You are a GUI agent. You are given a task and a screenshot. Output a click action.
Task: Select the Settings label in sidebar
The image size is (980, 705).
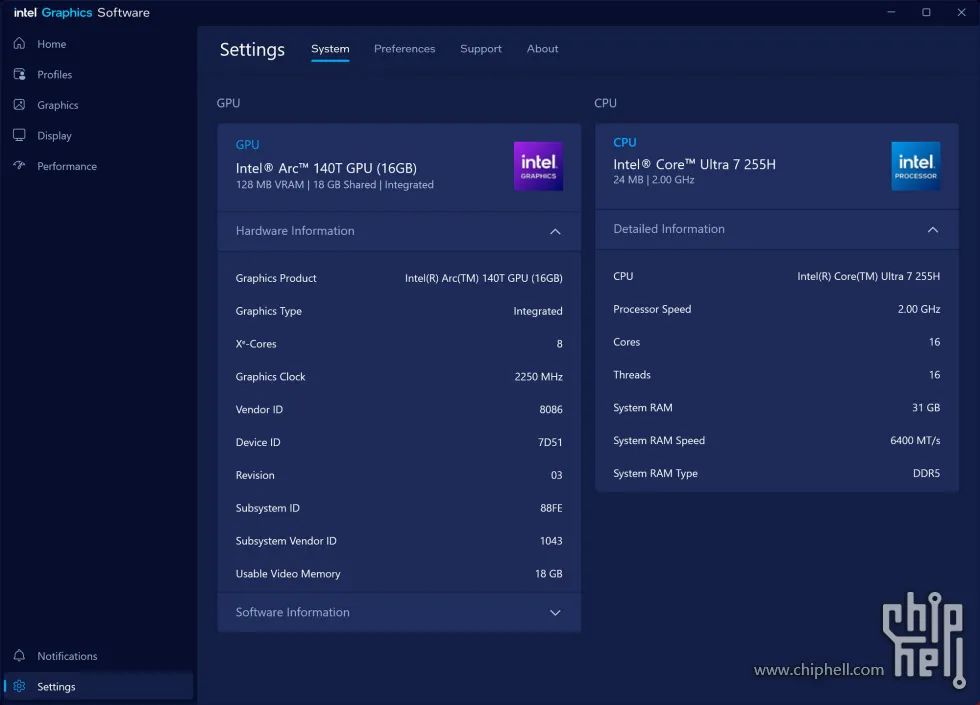[56, 686]
